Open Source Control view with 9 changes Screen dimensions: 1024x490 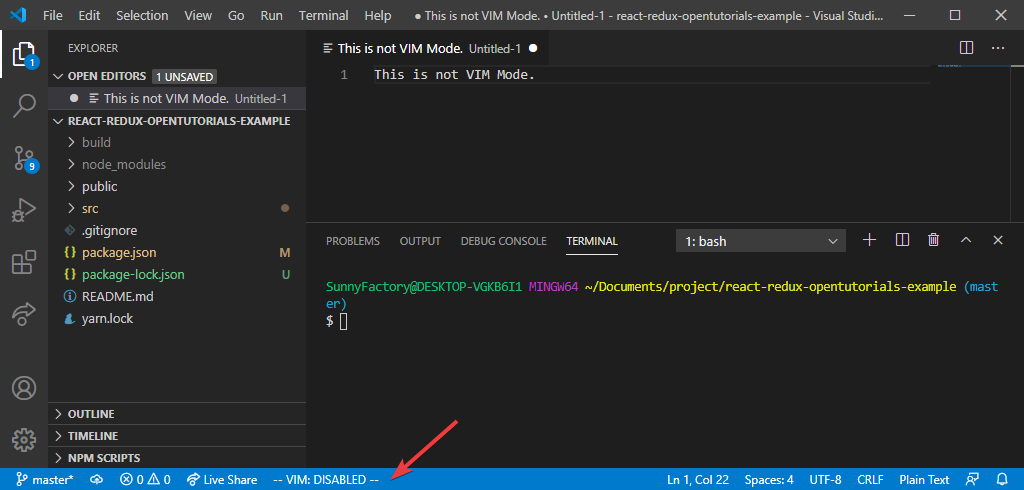point(24,159)
